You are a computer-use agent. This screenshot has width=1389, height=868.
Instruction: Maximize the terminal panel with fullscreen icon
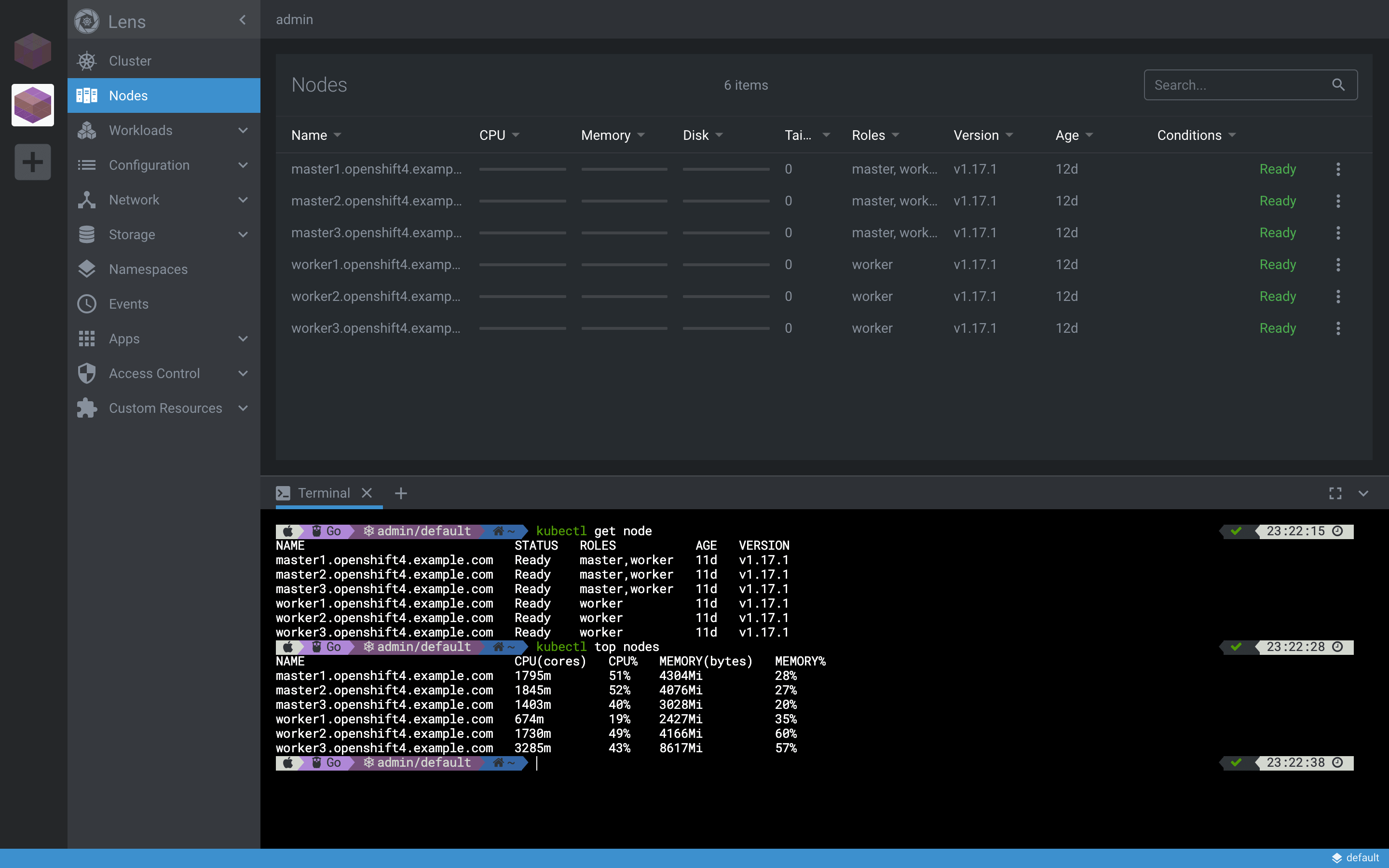coord(1335,493)
